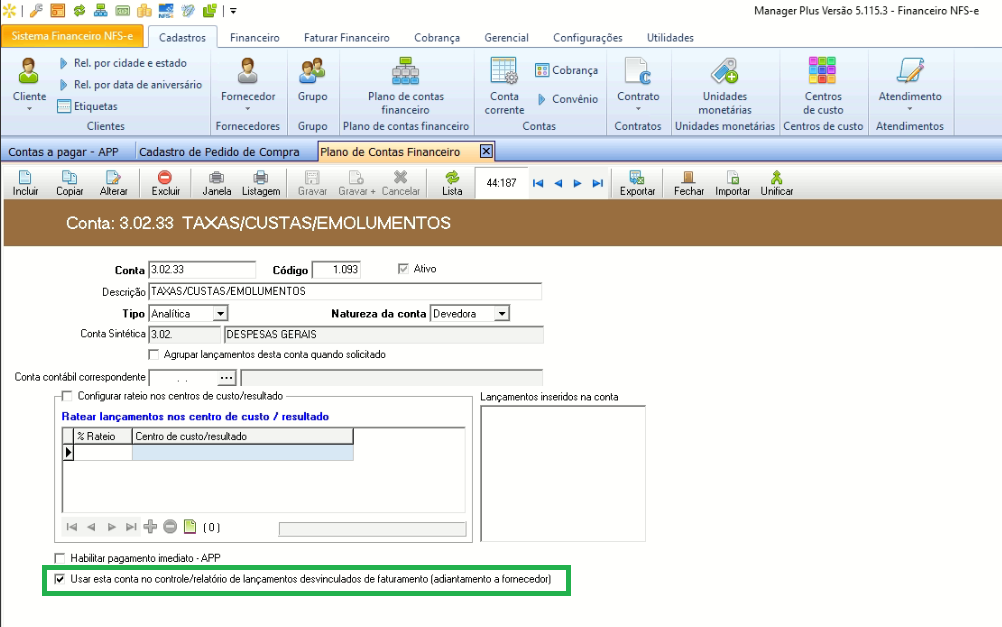Click the ellipsis button beside Conta contábil
1002x627 pixels.
[227, 377]
